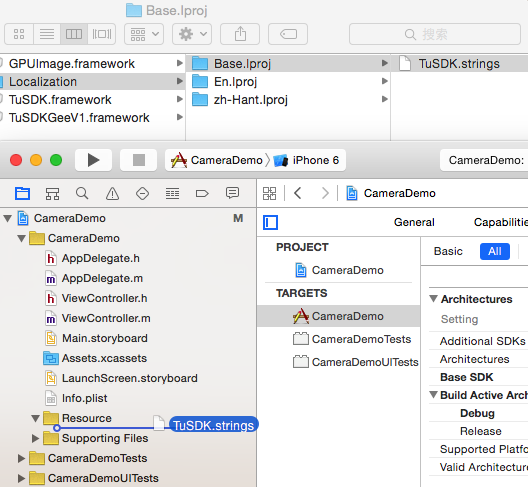Select GPUImage.framework in Finder

point(92,64)
